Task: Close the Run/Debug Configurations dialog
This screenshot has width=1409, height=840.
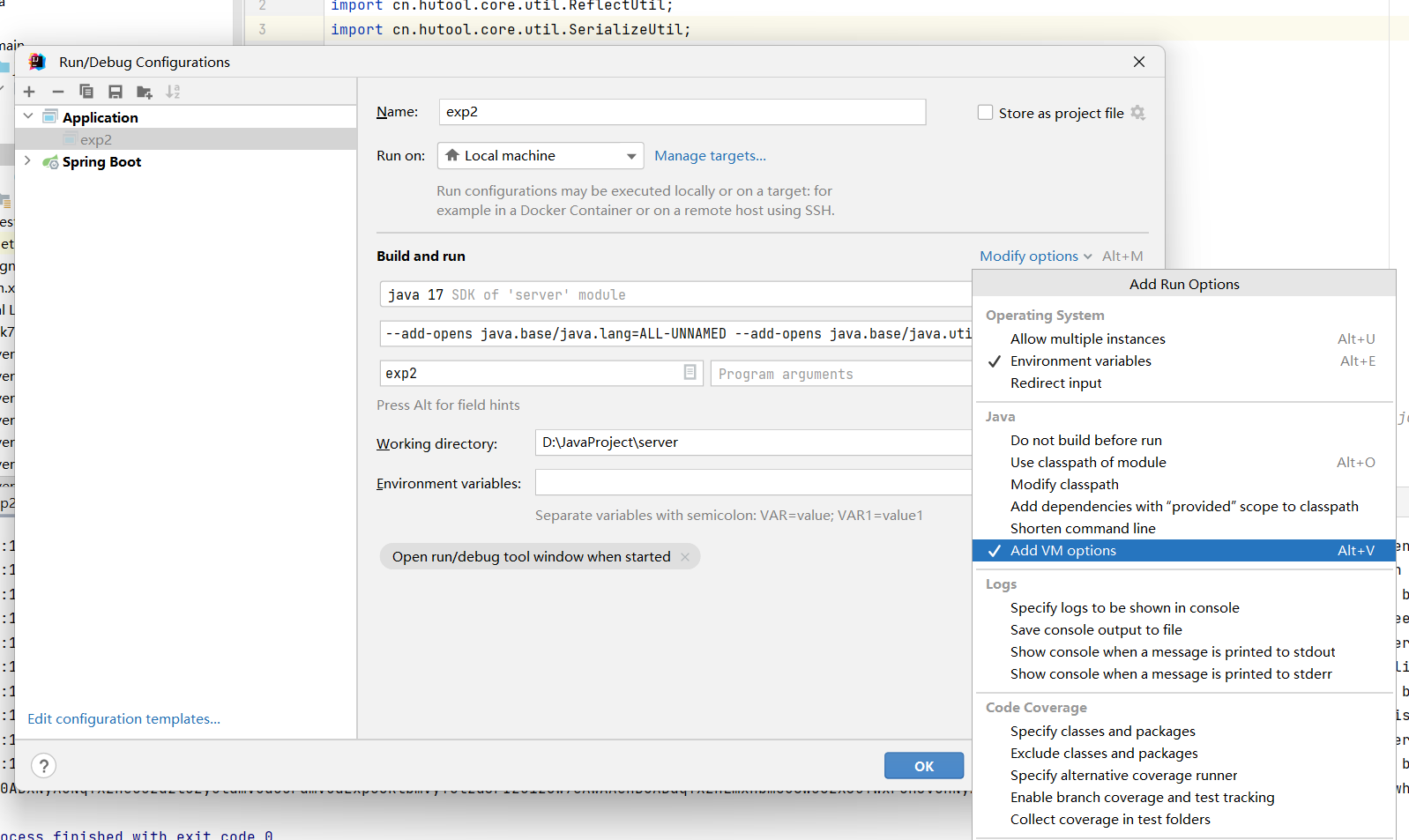Action: coord(1139,62)
